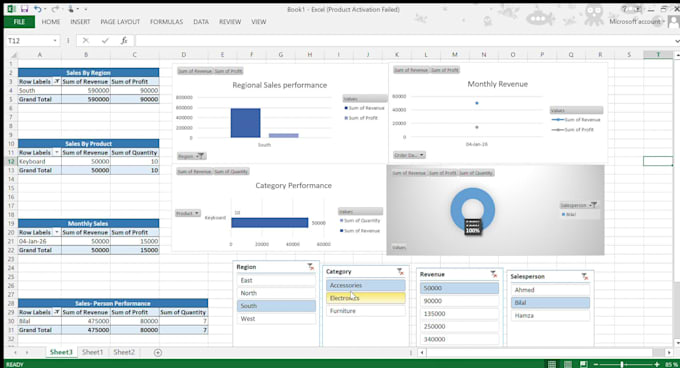680x368 pixels.
Task: Select 90000 in Revenue slicer
Action: click(459, 301)
